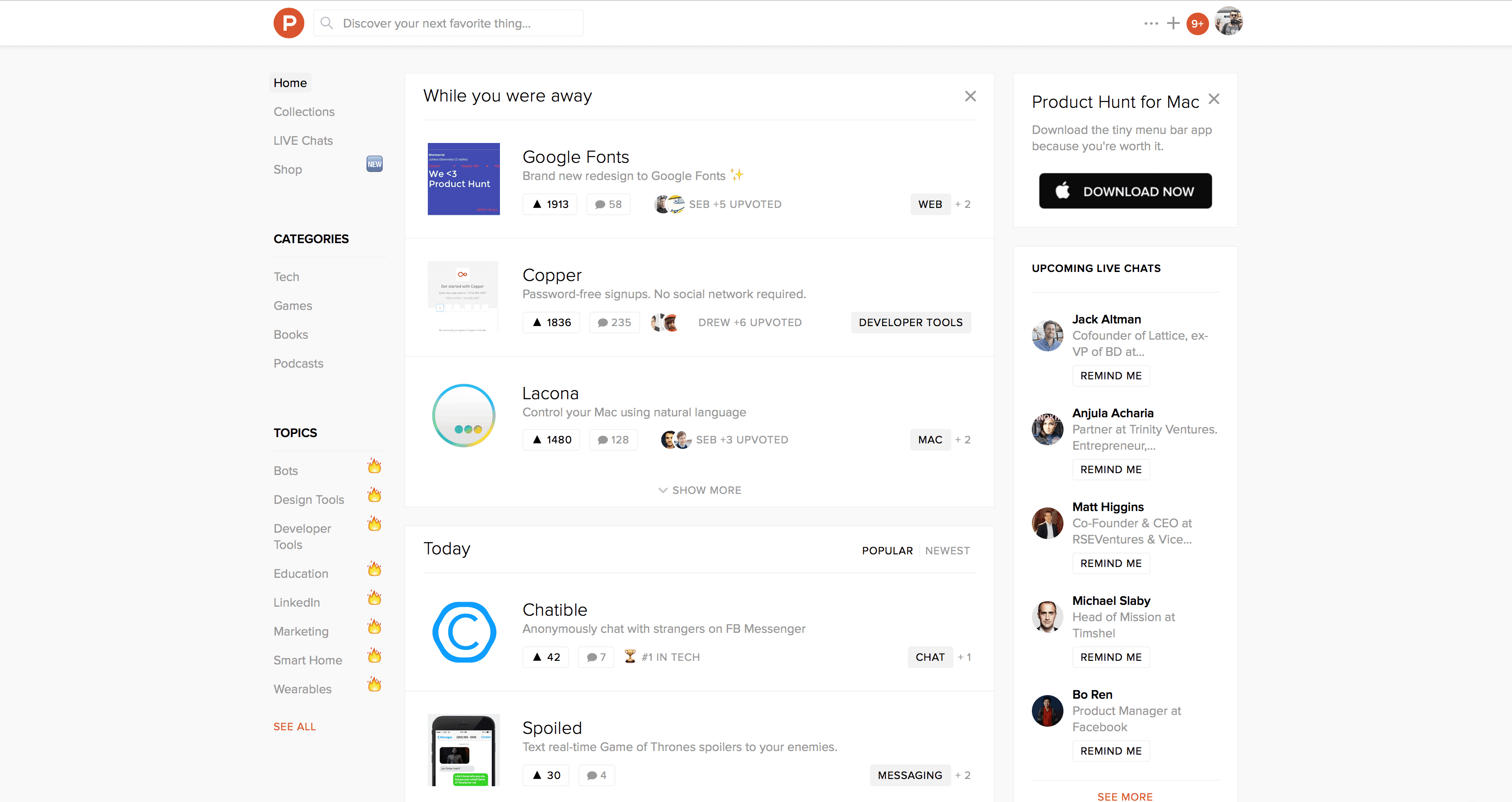Open LIVE Chats in the sidebar
The image size is (1512, 802).
tap(303, 140)
